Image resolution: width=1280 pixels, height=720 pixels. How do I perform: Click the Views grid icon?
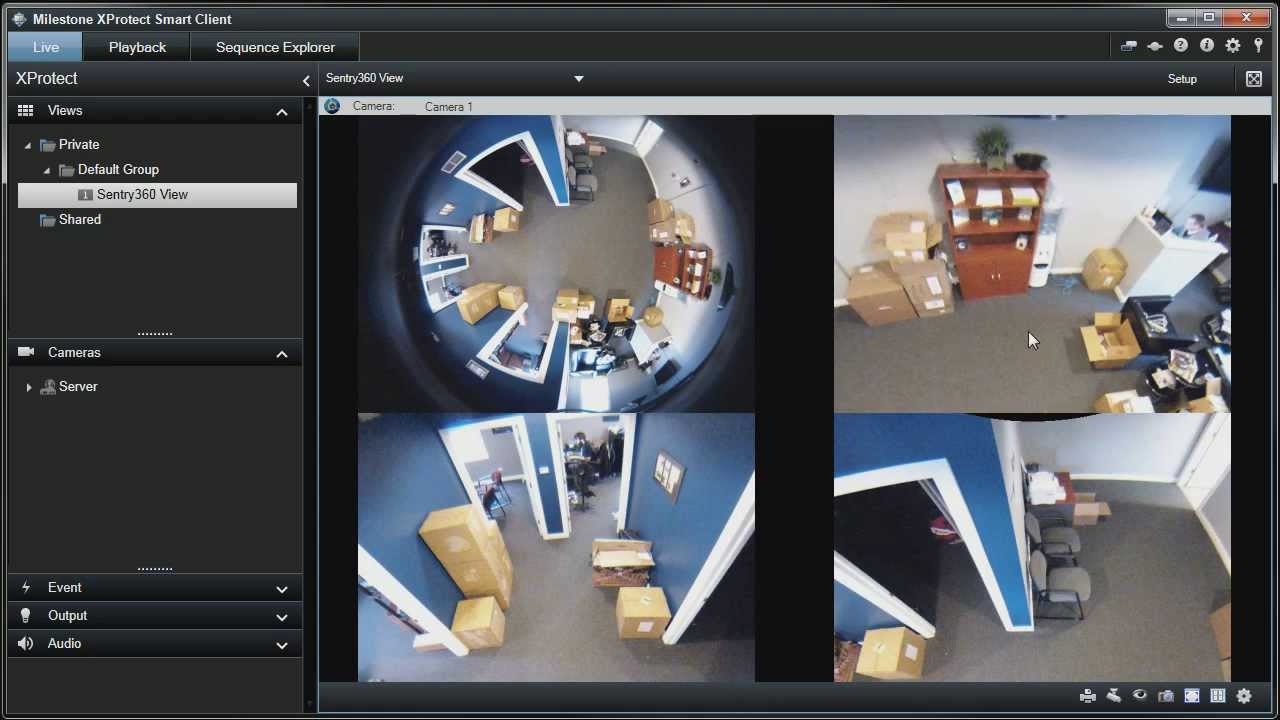pyautogui.click(x=26, y=111)
